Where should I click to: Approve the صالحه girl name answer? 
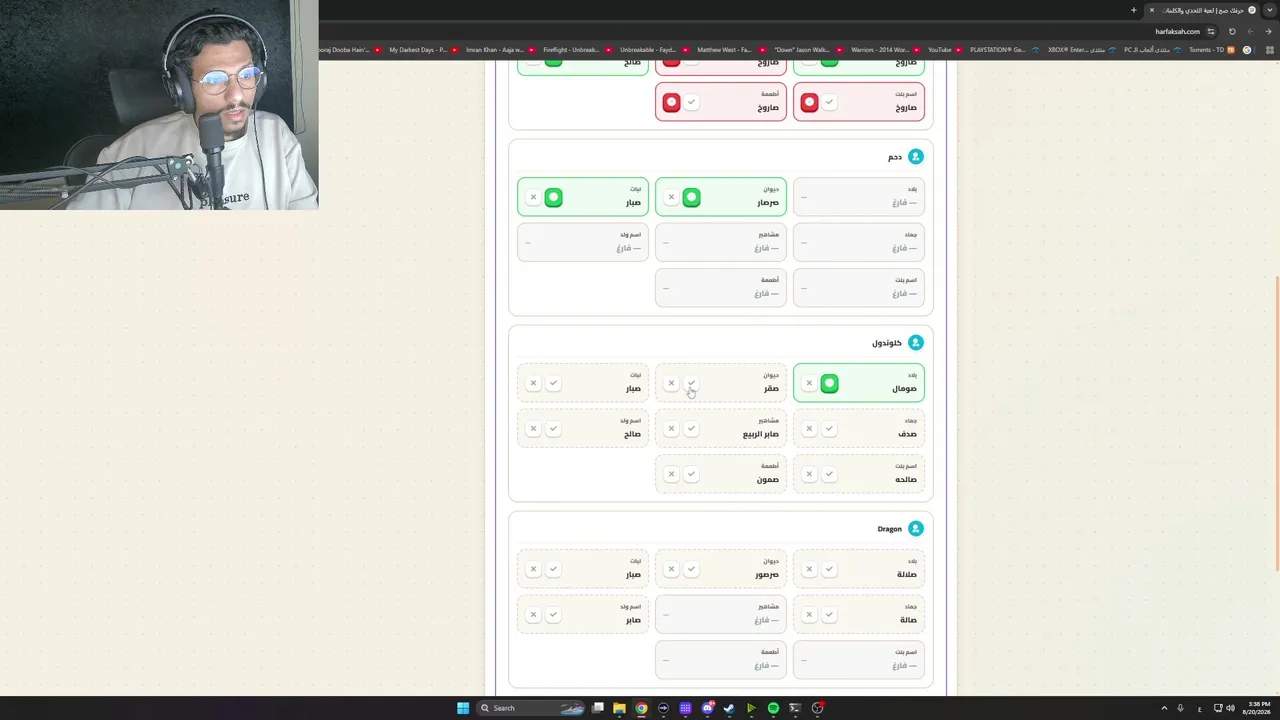[829, 474]
